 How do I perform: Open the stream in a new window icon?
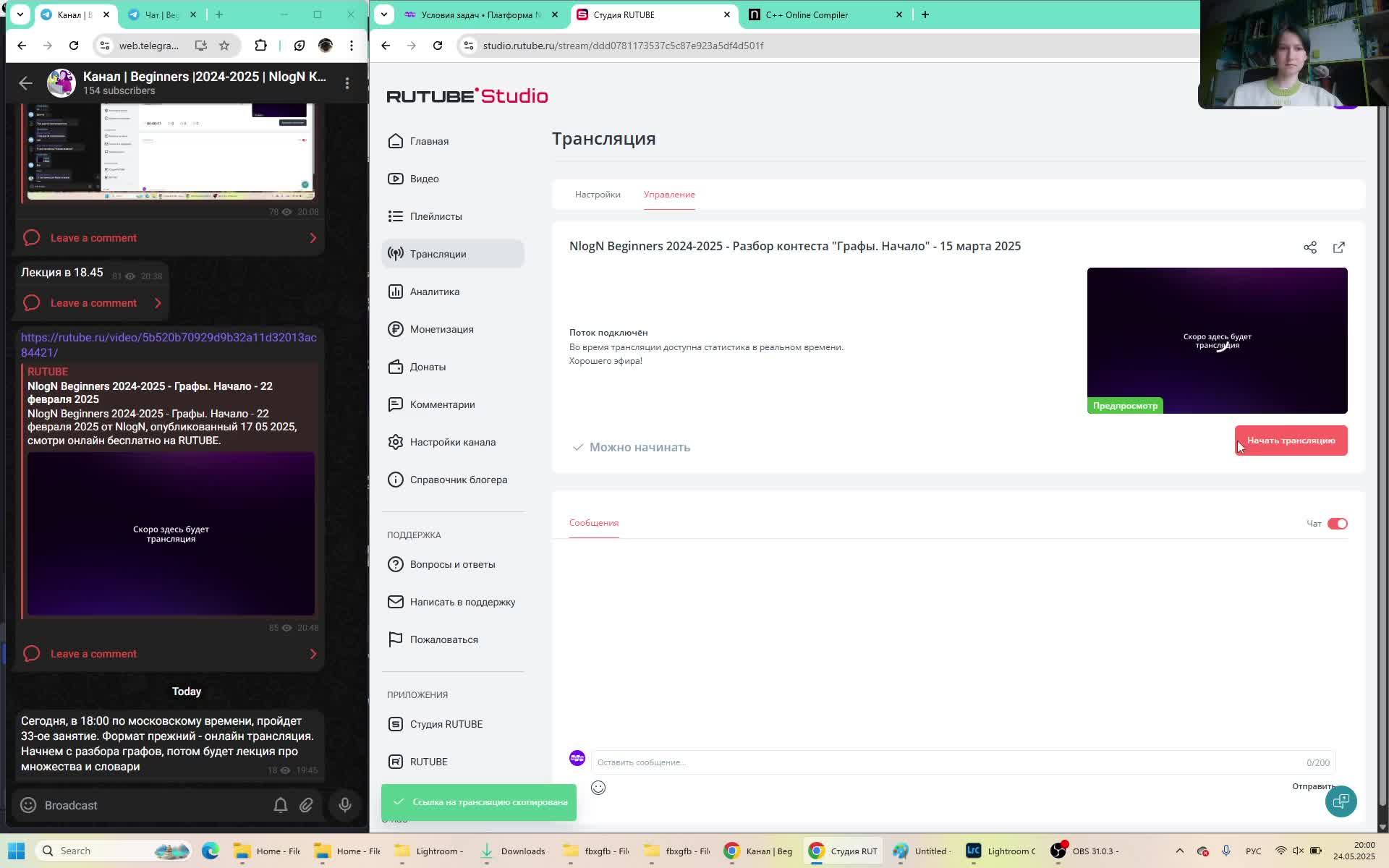[1338, 247]
